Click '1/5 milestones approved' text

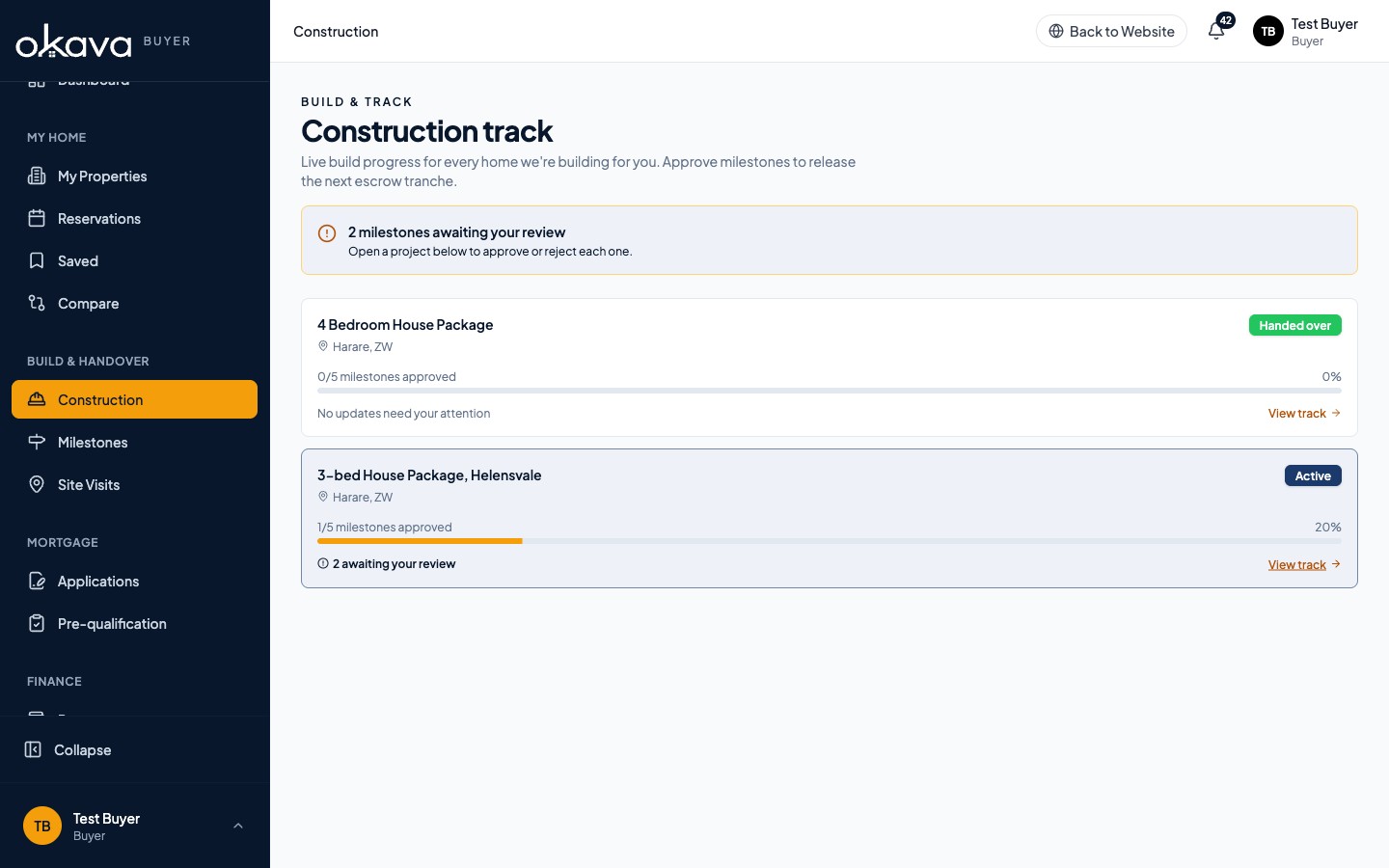385,527
